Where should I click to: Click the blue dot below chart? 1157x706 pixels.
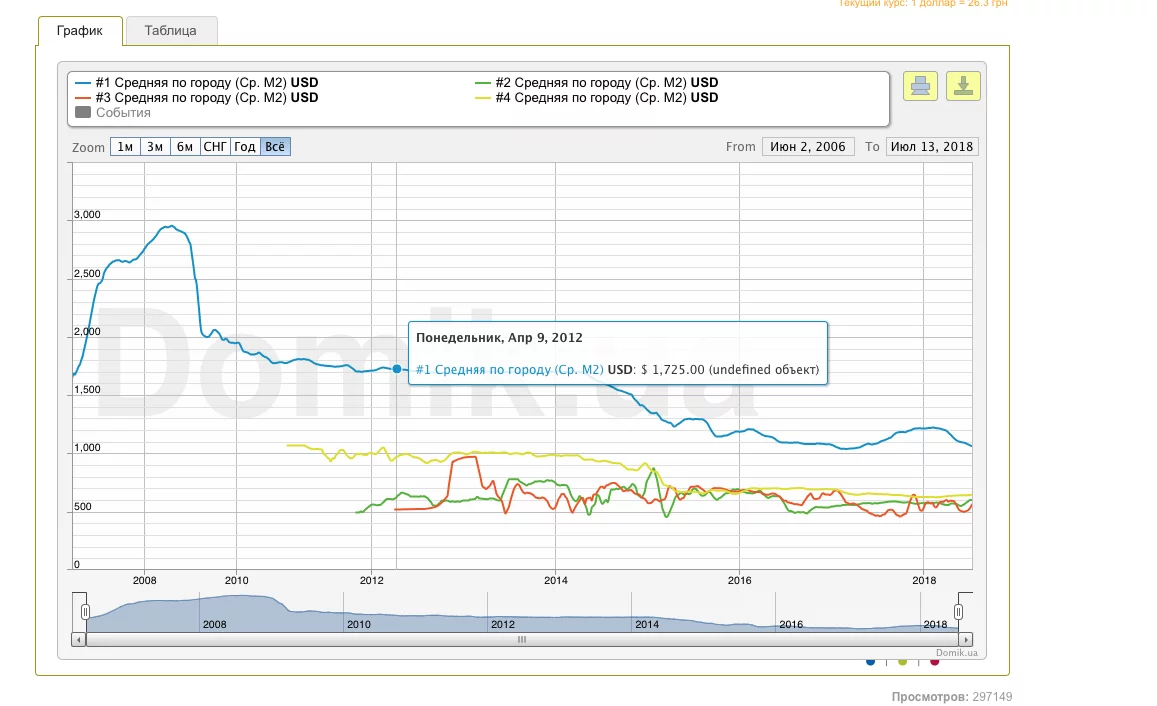click(871, 661)
